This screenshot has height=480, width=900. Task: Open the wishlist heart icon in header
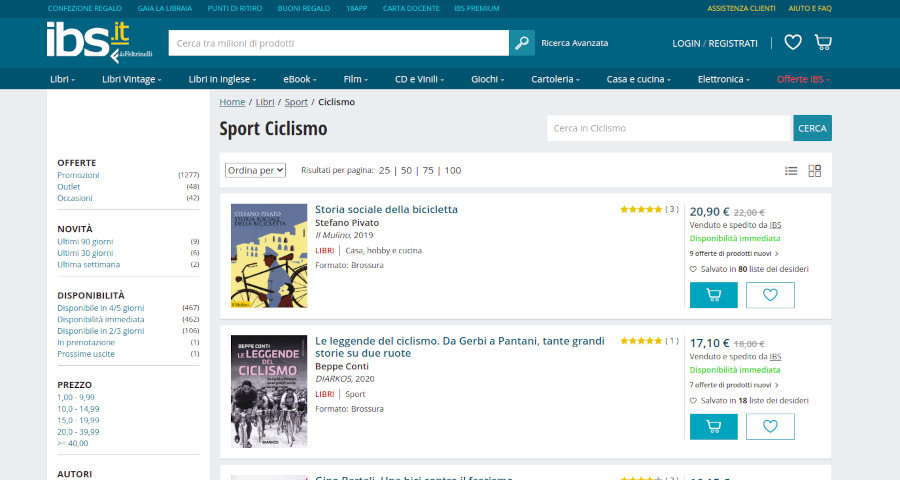click(793, 43)
